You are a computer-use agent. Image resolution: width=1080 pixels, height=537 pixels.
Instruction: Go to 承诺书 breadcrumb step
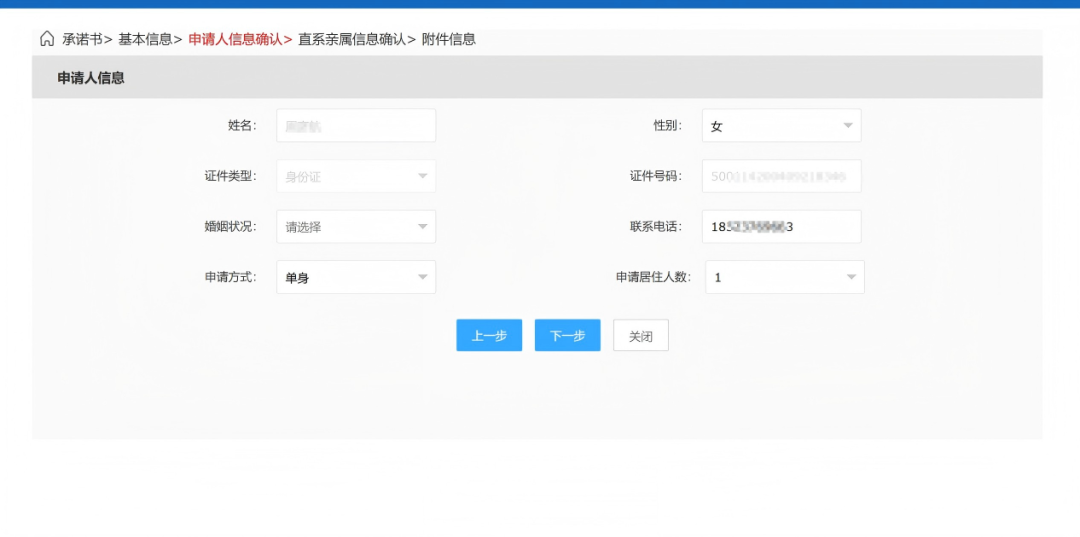pos(82,39)
